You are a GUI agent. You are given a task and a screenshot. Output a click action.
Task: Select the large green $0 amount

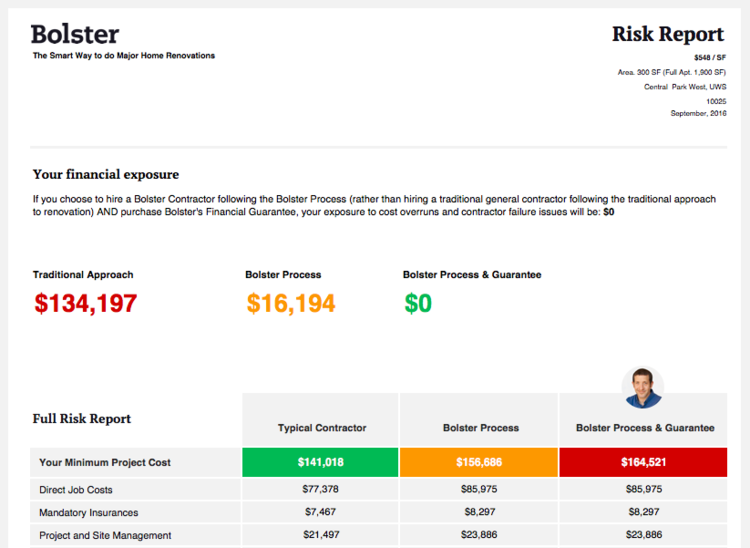click(x=418, y=303)
